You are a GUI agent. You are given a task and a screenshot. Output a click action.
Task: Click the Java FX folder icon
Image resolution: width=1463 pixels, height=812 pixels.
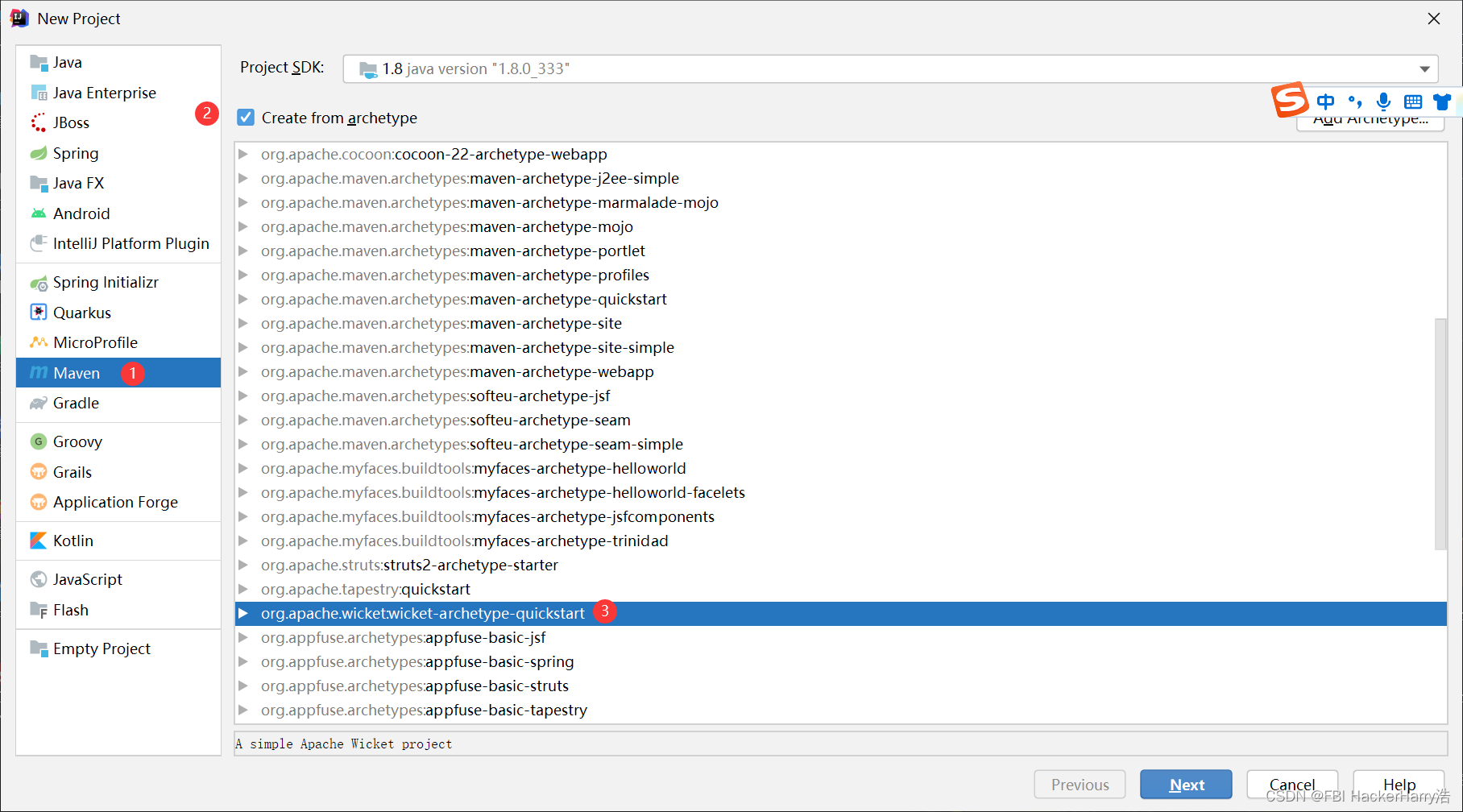(x=39, y=183)
